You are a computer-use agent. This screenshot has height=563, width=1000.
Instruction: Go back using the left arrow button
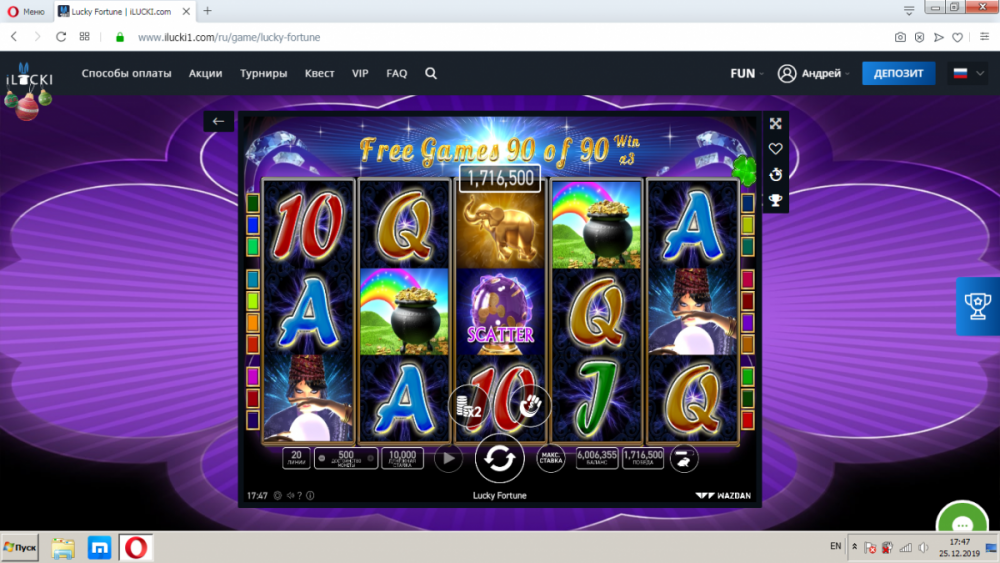point(218,121)
